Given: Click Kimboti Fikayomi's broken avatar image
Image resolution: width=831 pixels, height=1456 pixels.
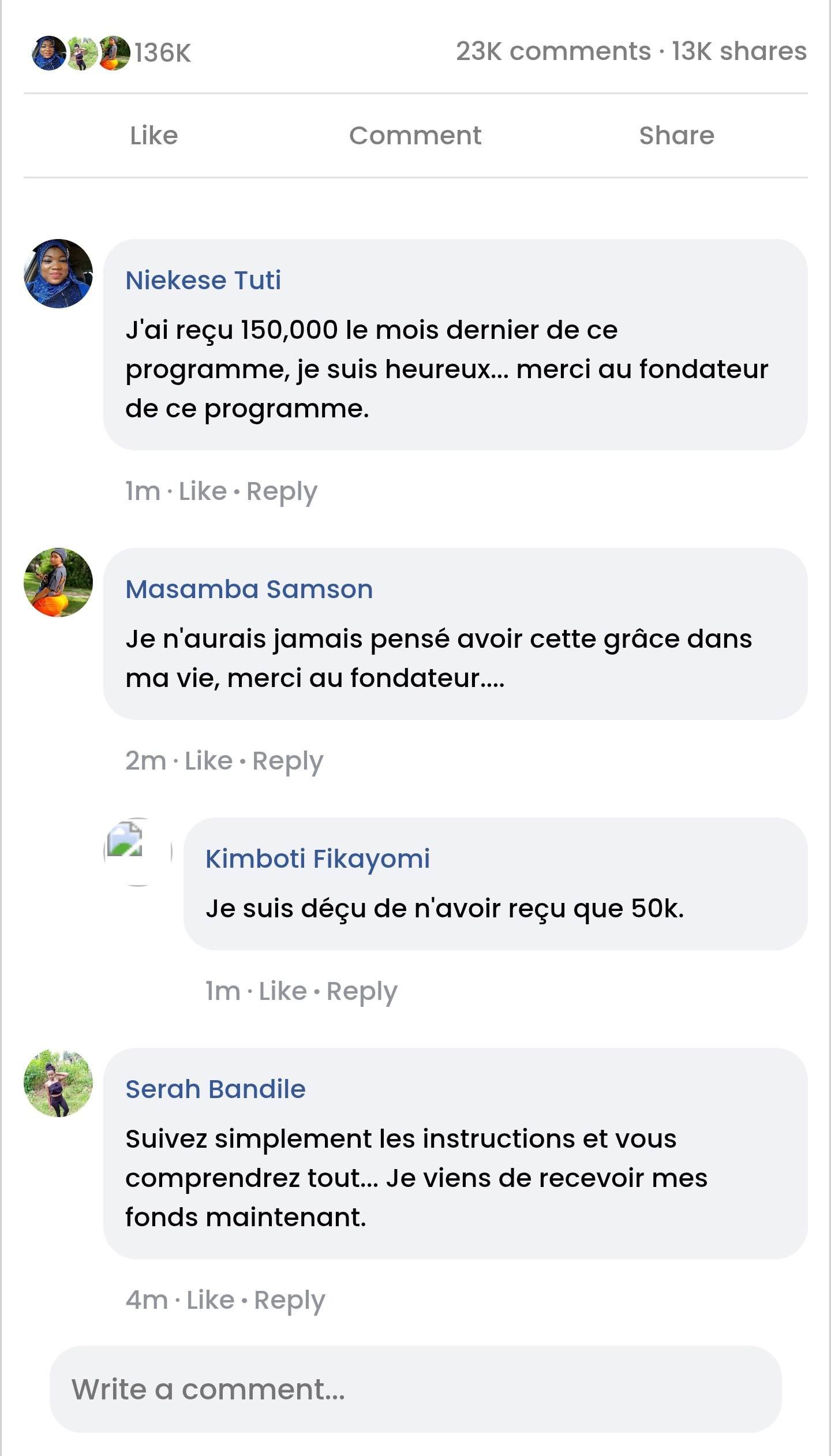Looking at the screenshot, I should 137,852.
